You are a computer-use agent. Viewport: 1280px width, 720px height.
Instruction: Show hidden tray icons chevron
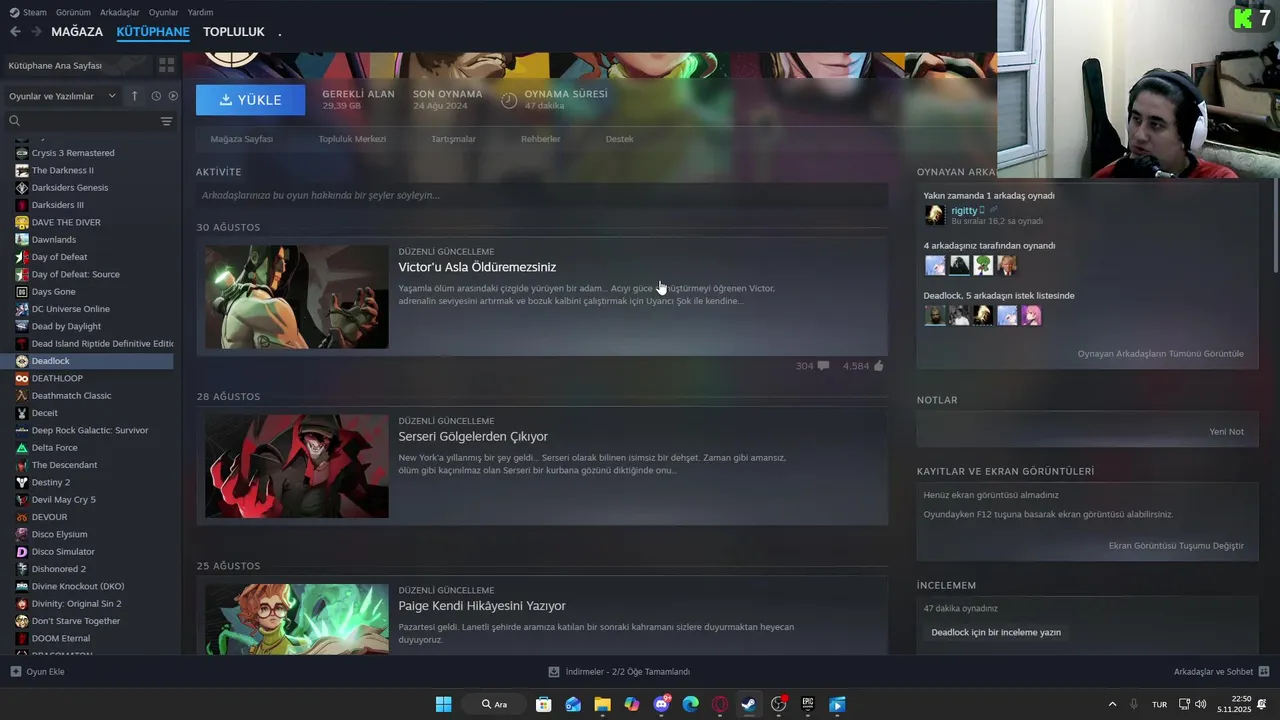[x=1112, y=704]
